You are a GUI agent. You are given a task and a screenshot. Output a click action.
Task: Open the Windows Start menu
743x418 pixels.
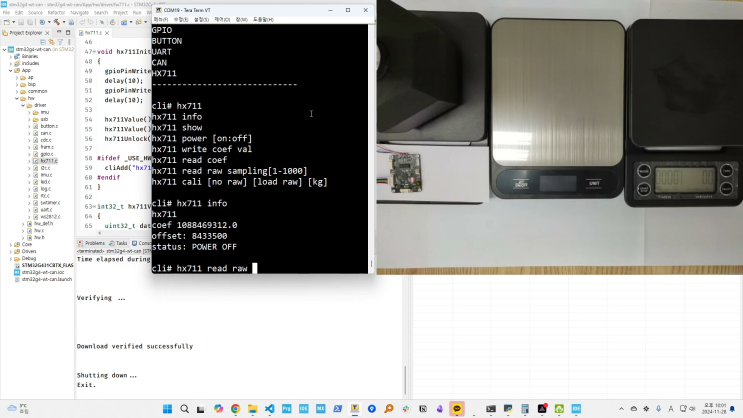[167, 409]
